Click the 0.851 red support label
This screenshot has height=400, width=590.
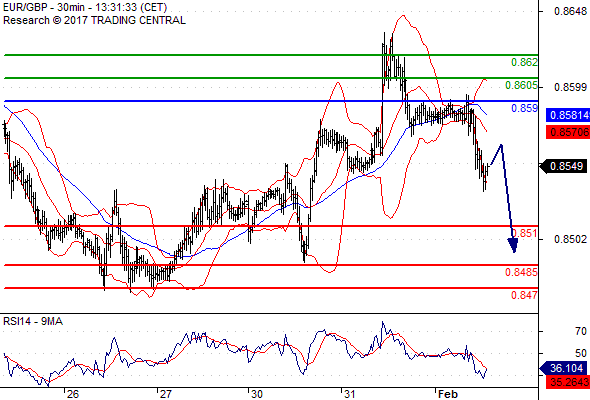pyautogui.click(x=525, y=233)
